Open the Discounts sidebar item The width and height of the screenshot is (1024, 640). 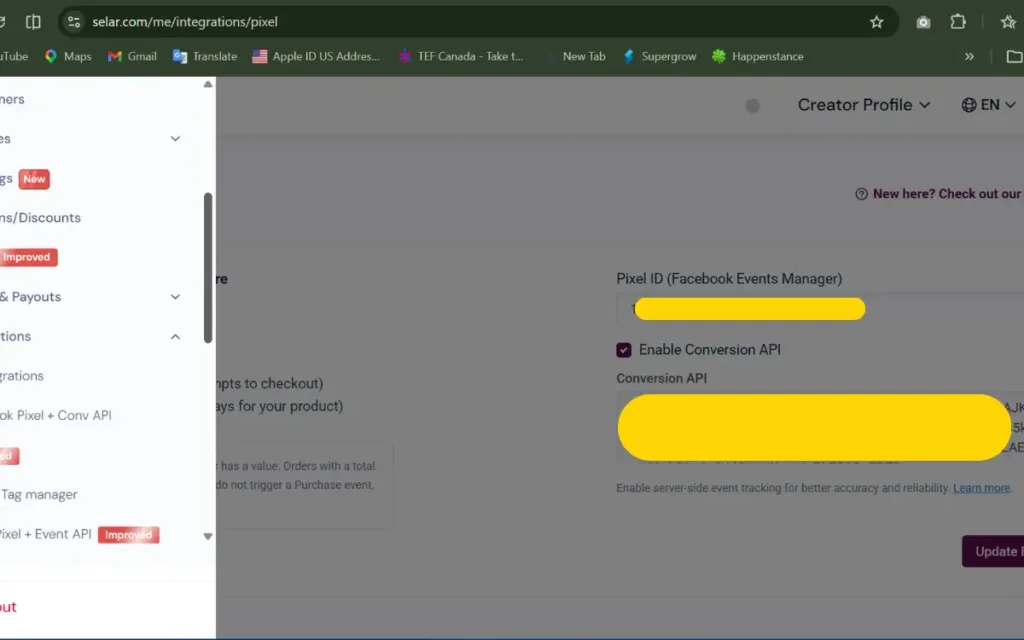pos(40,217)
